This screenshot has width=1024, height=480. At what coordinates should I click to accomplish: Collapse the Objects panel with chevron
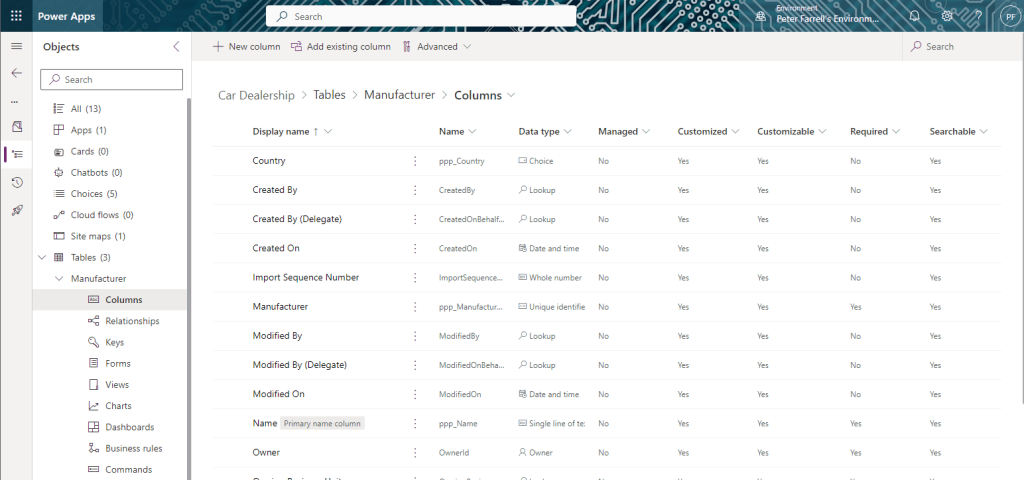pos(177,47)
